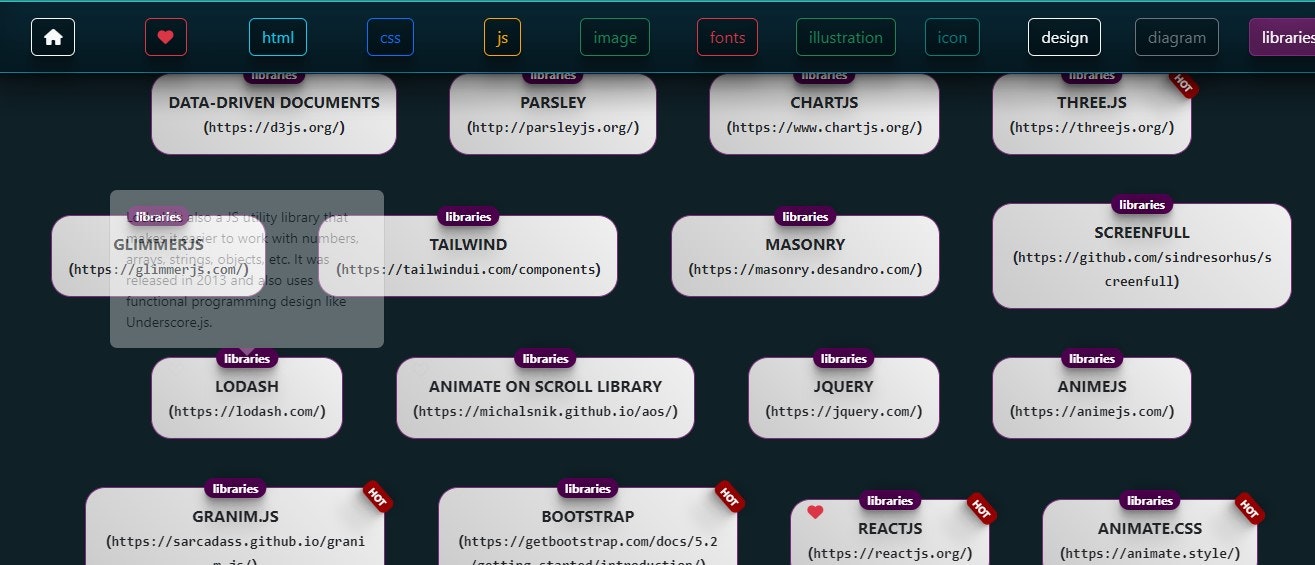
Task: Select the html category tab
Action: 278,37
